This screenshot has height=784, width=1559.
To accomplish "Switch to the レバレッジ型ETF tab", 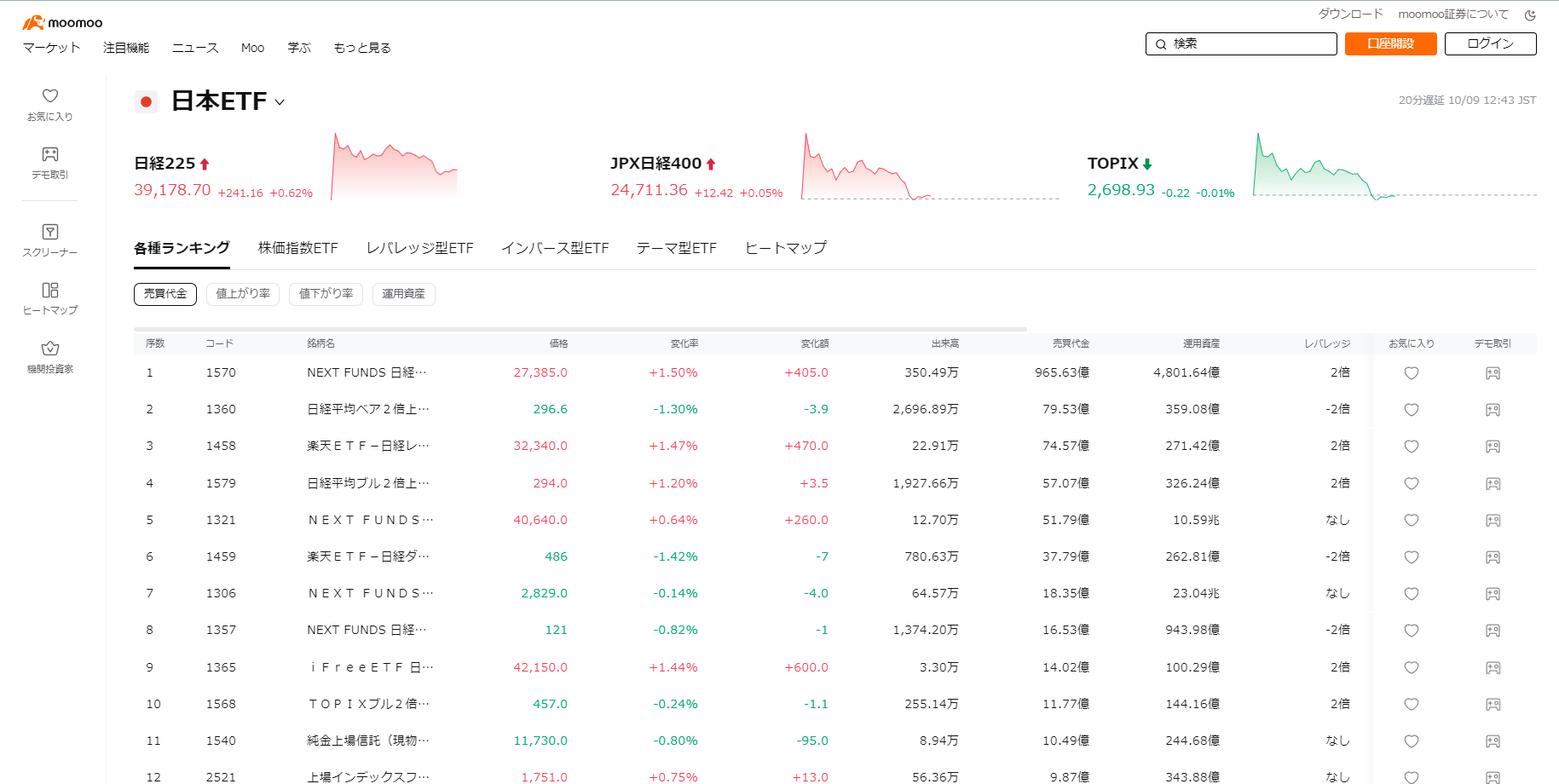I will [420, 247].
